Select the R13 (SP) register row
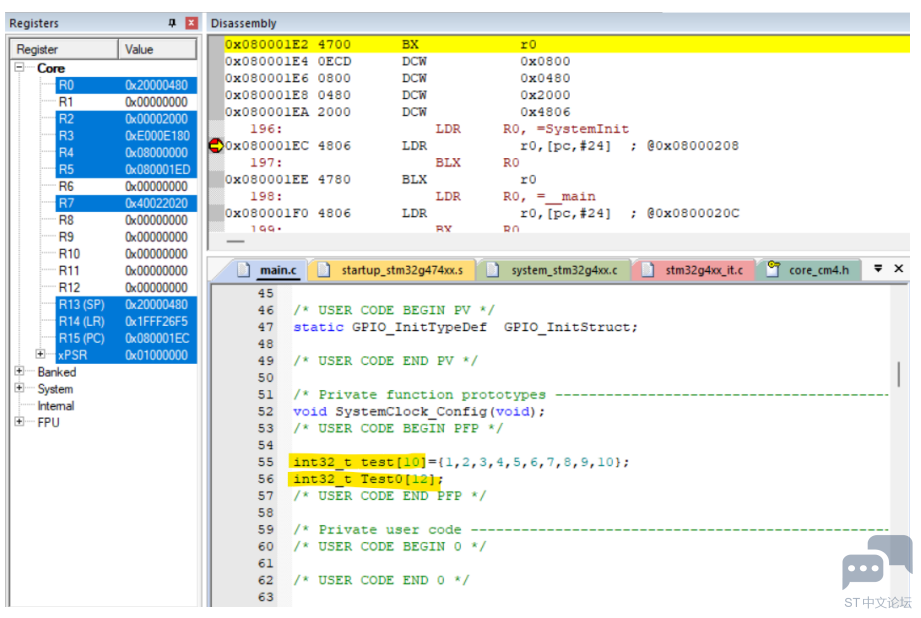The image size is (921, 618). click(126, 304)
